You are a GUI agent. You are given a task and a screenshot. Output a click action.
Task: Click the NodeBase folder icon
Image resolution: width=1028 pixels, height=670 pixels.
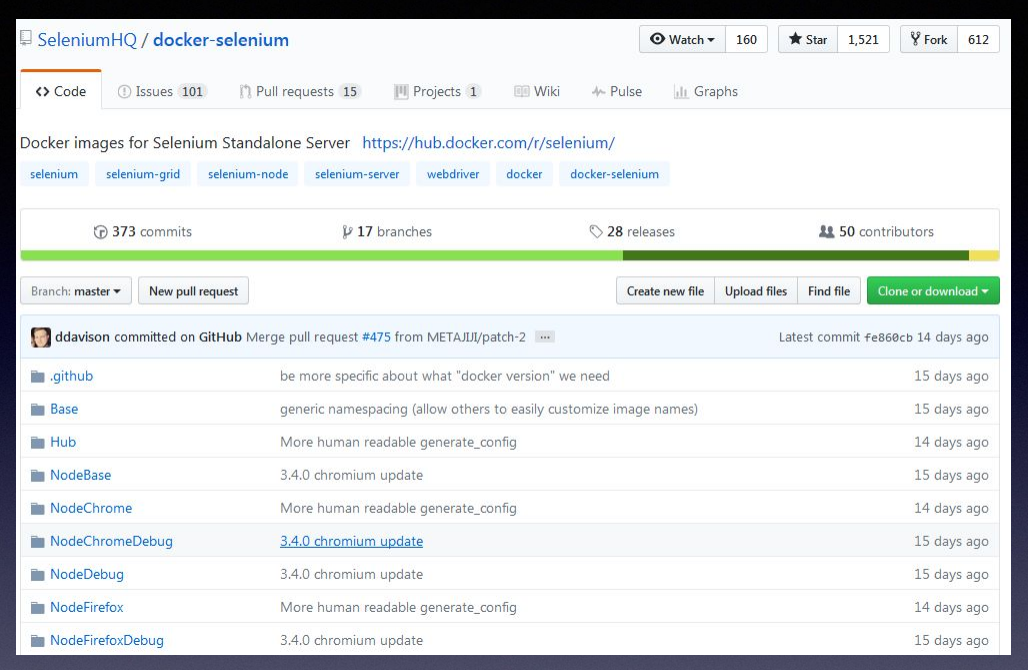[37, 475]
